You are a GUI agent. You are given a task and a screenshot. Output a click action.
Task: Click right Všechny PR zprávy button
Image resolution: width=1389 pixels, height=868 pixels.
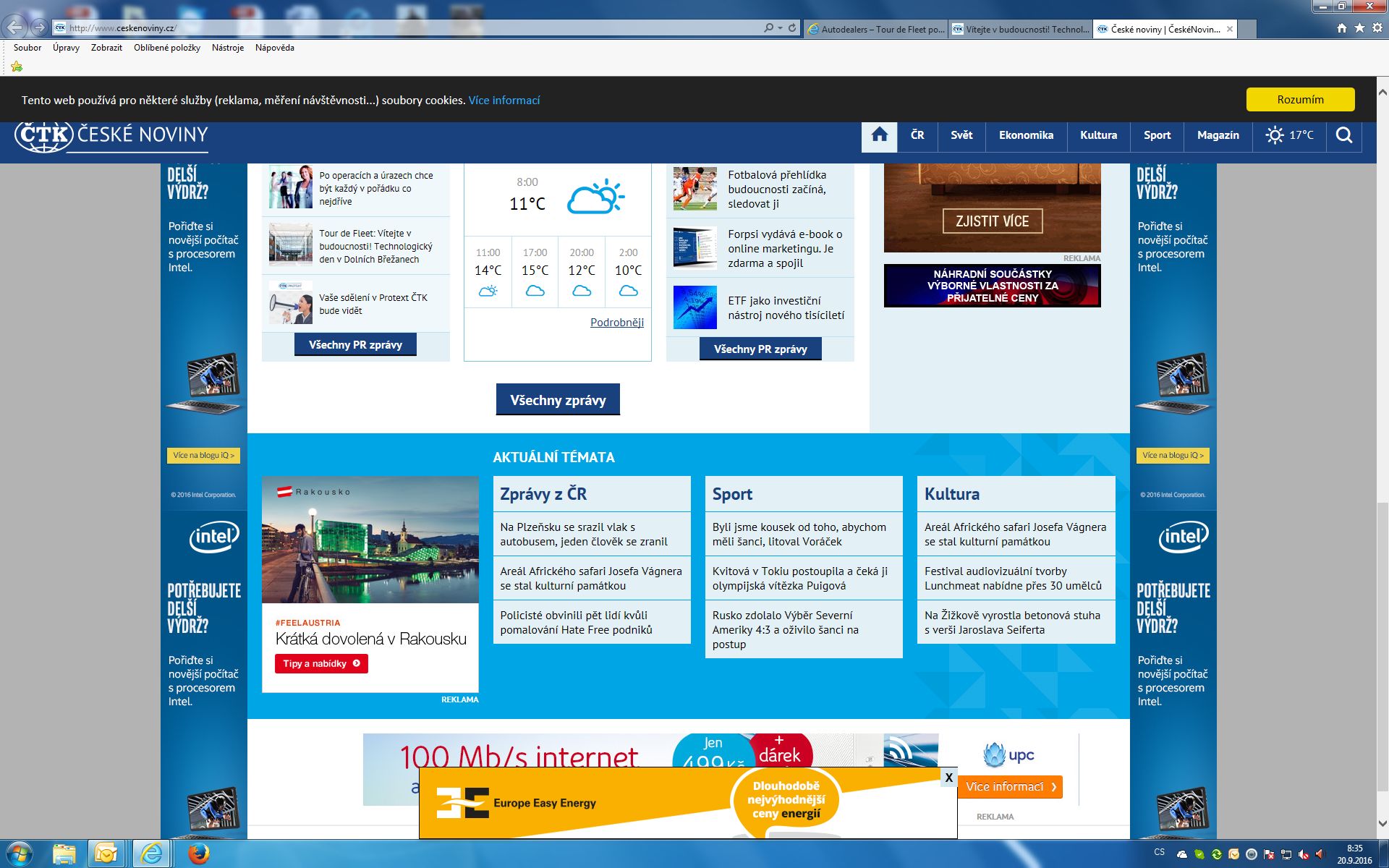(760, 349)
